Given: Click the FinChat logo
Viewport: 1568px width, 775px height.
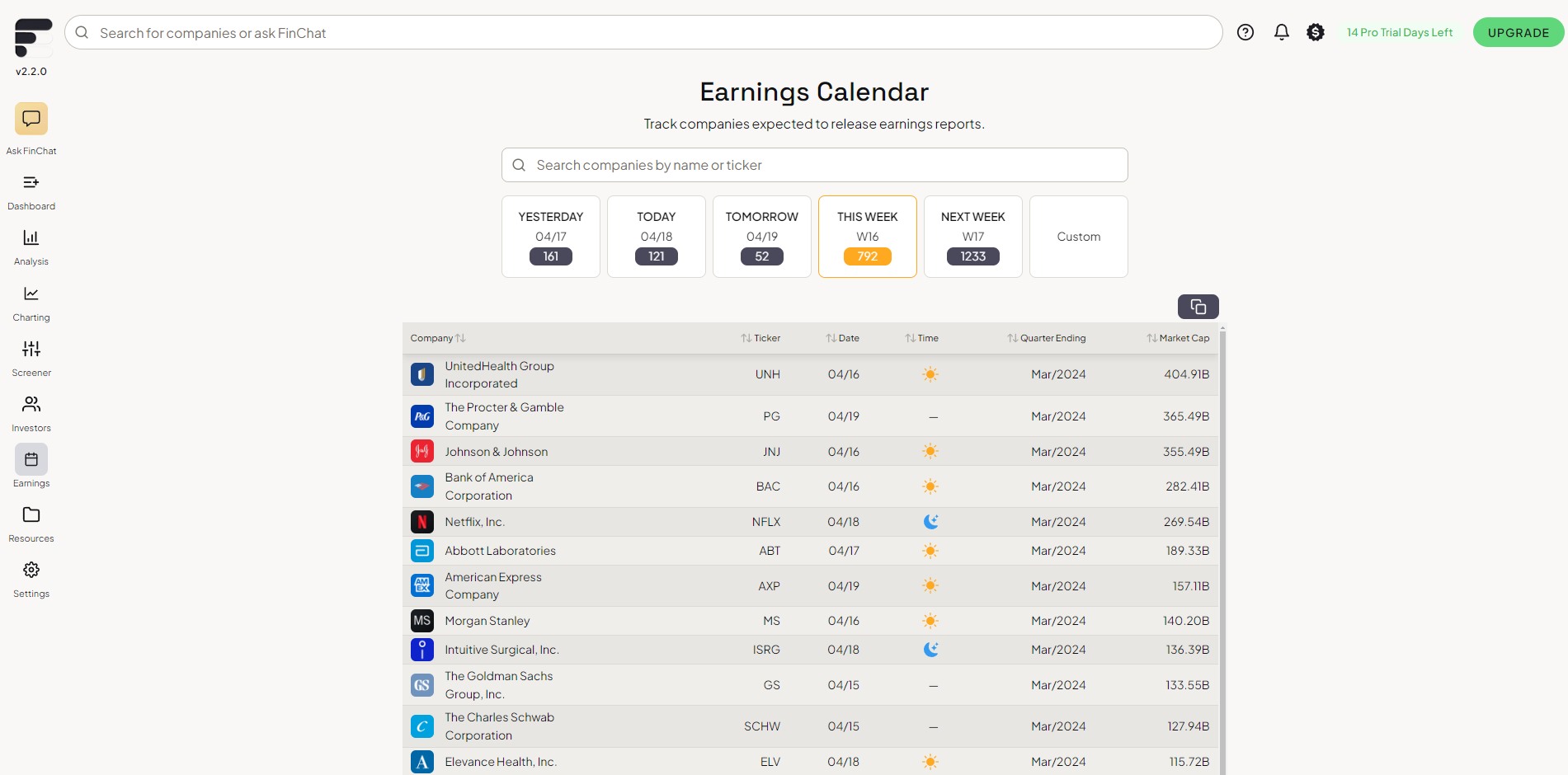Looking at the screenshot, I should coord(33,38).
